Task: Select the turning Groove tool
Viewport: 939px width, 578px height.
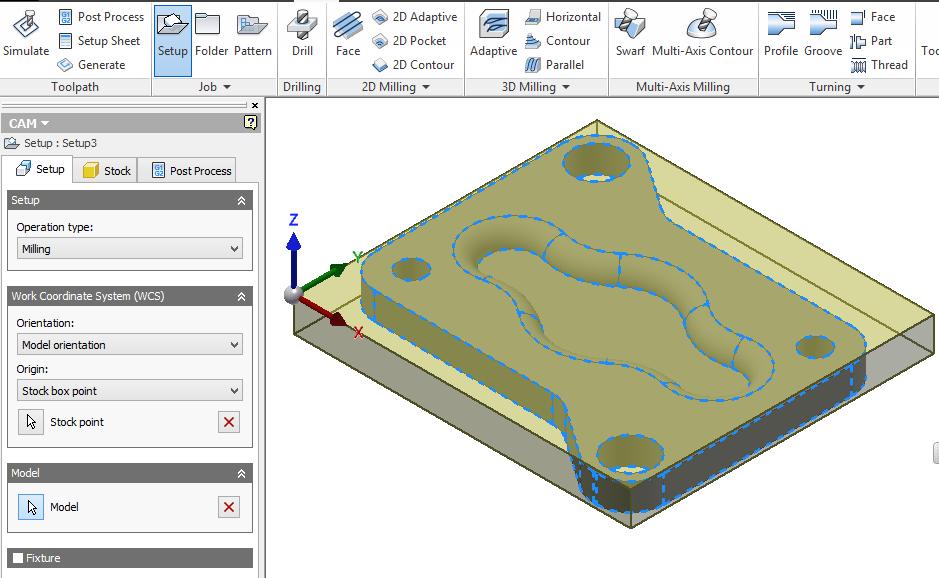Action: point(823,34)
